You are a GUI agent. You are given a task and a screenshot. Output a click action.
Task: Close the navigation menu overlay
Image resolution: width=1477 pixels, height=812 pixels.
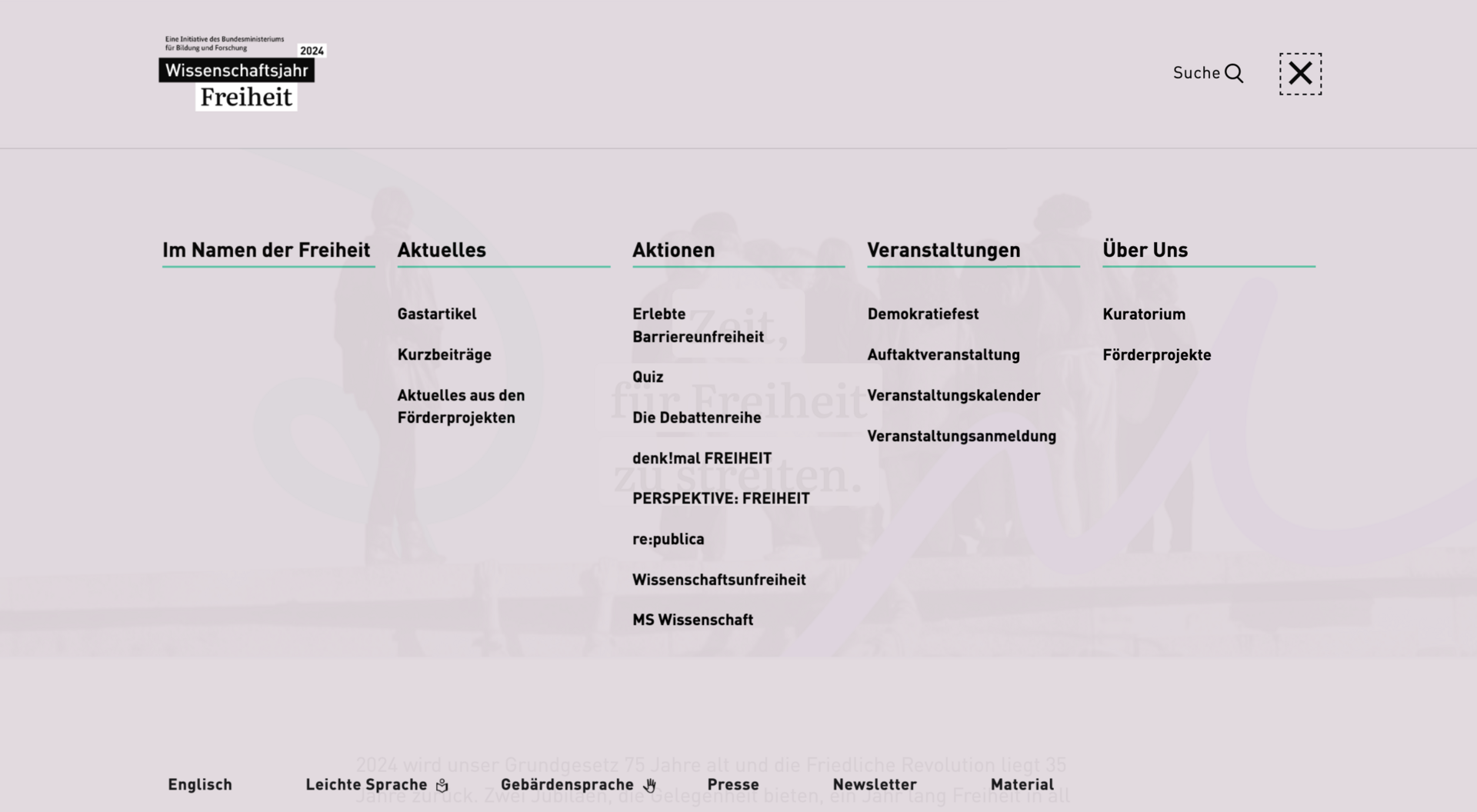click(x=1300, y=74)
